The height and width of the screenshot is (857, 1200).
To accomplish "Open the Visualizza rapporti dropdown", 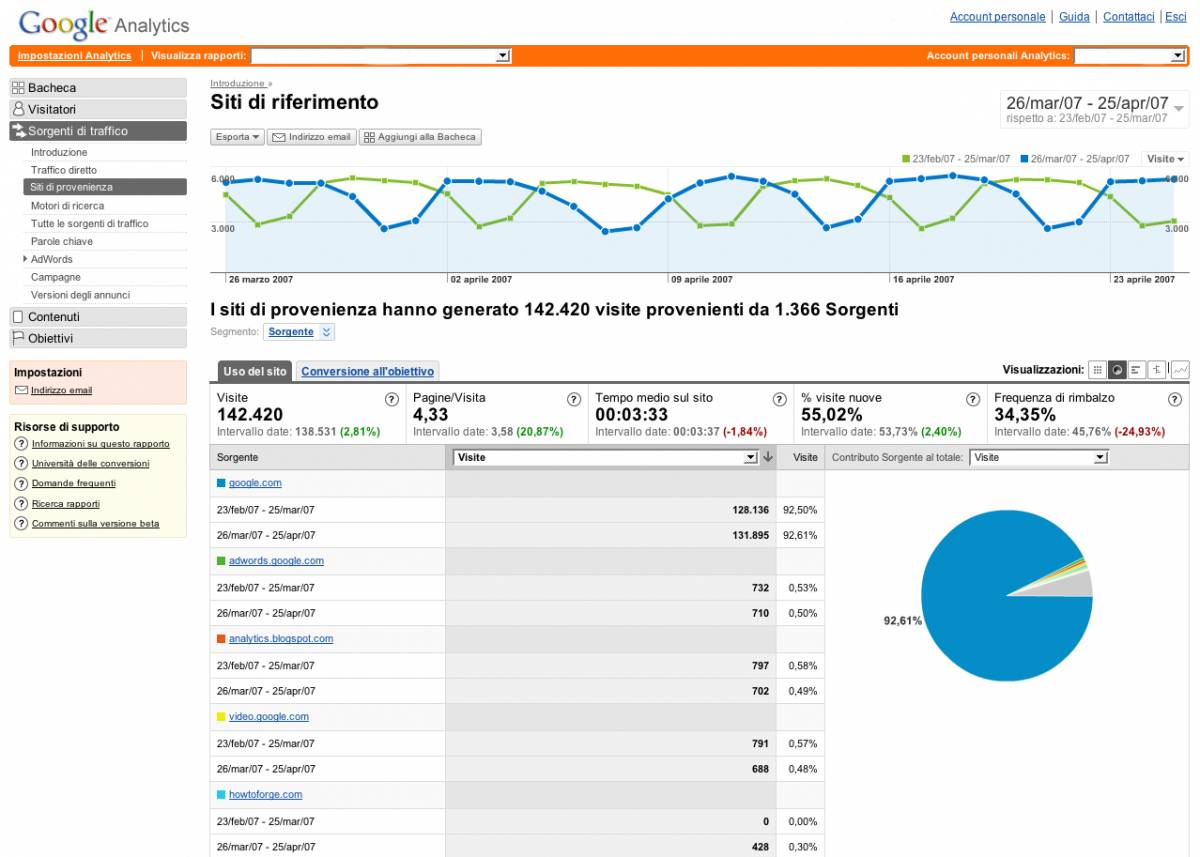I will (381, 56).
